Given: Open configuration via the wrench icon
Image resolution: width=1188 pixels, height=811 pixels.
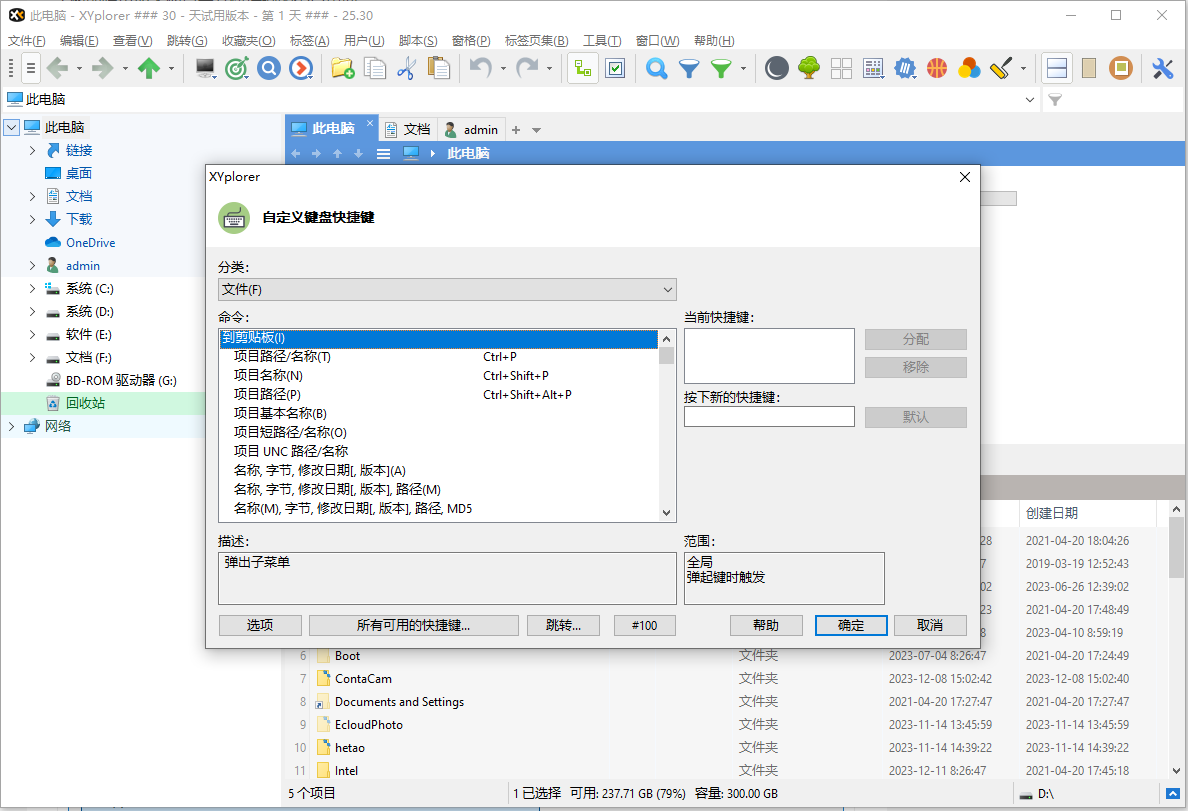Looking at the screenshot, I should pos(1161,69).
